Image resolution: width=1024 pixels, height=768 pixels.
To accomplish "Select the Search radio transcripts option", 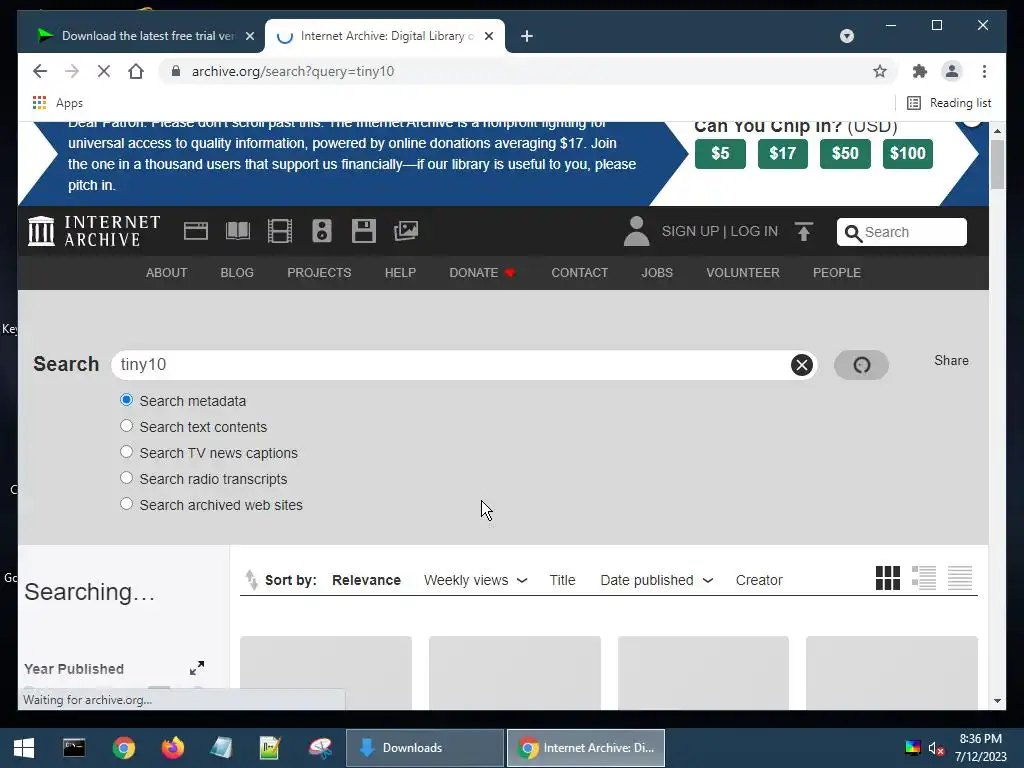I will tap(127, 478).
